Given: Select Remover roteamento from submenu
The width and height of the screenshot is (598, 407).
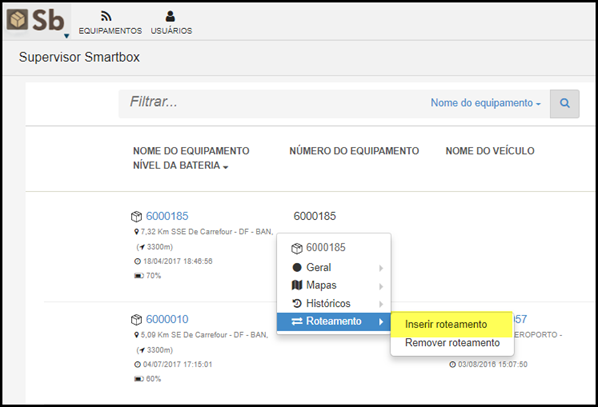Looking at the screenshot, I should 452,343.
